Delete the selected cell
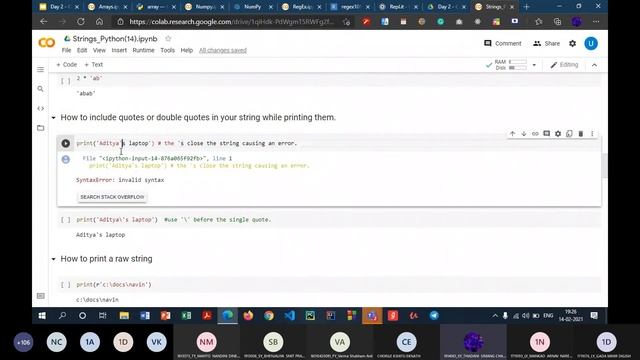This screenshot has height=360, width=640. tap(581, 134)
